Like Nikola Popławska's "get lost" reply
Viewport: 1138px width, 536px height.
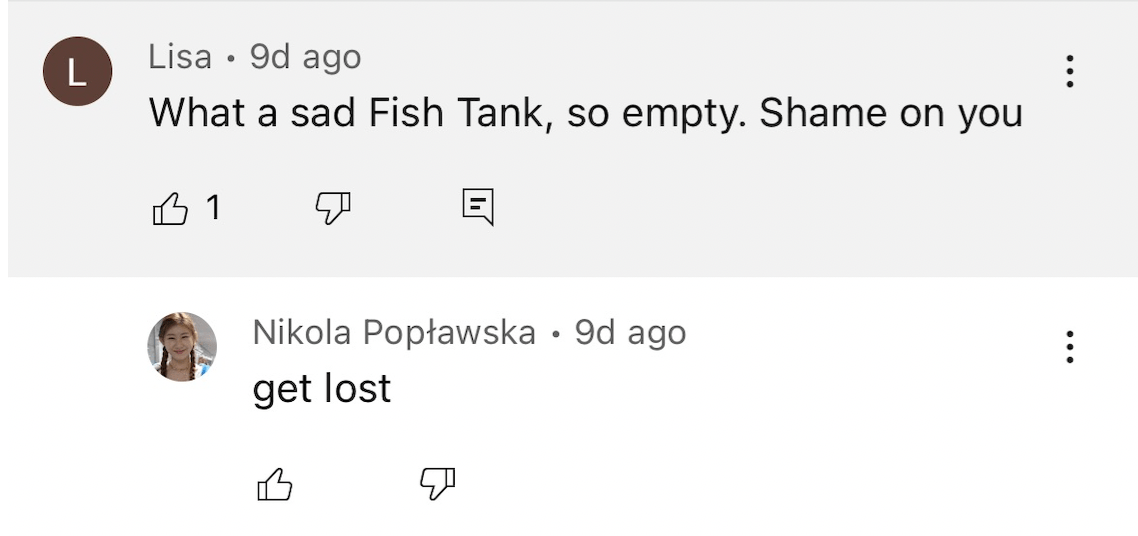[275, 485]
